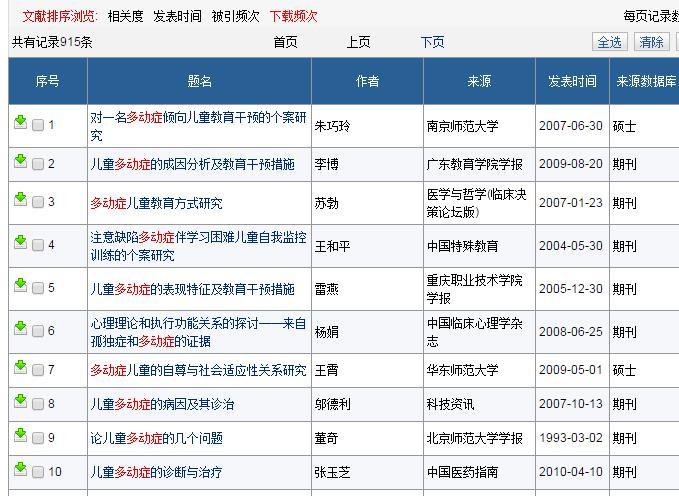Open article 对一名多动症倾向儿童教育干预的个案研究
Viewport: 679px width, 496px height.
pos(198,126)
